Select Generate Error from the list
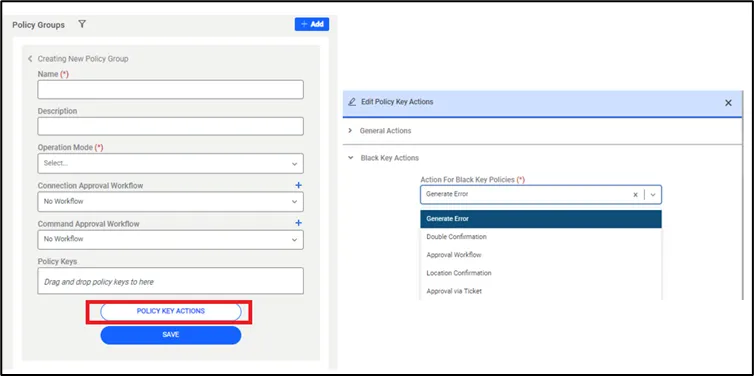 click(541, 219)
